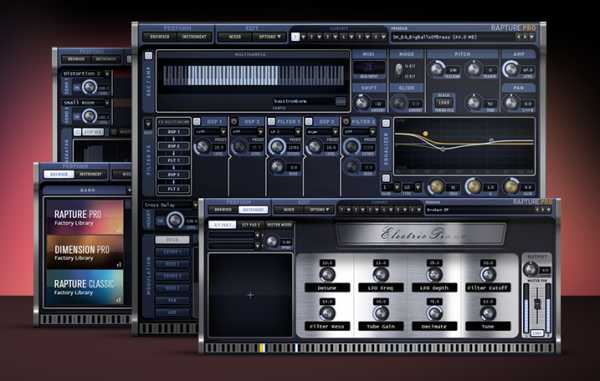Click the Decimate knob
This screenshot has height=381, width=600.
[434, 313]
